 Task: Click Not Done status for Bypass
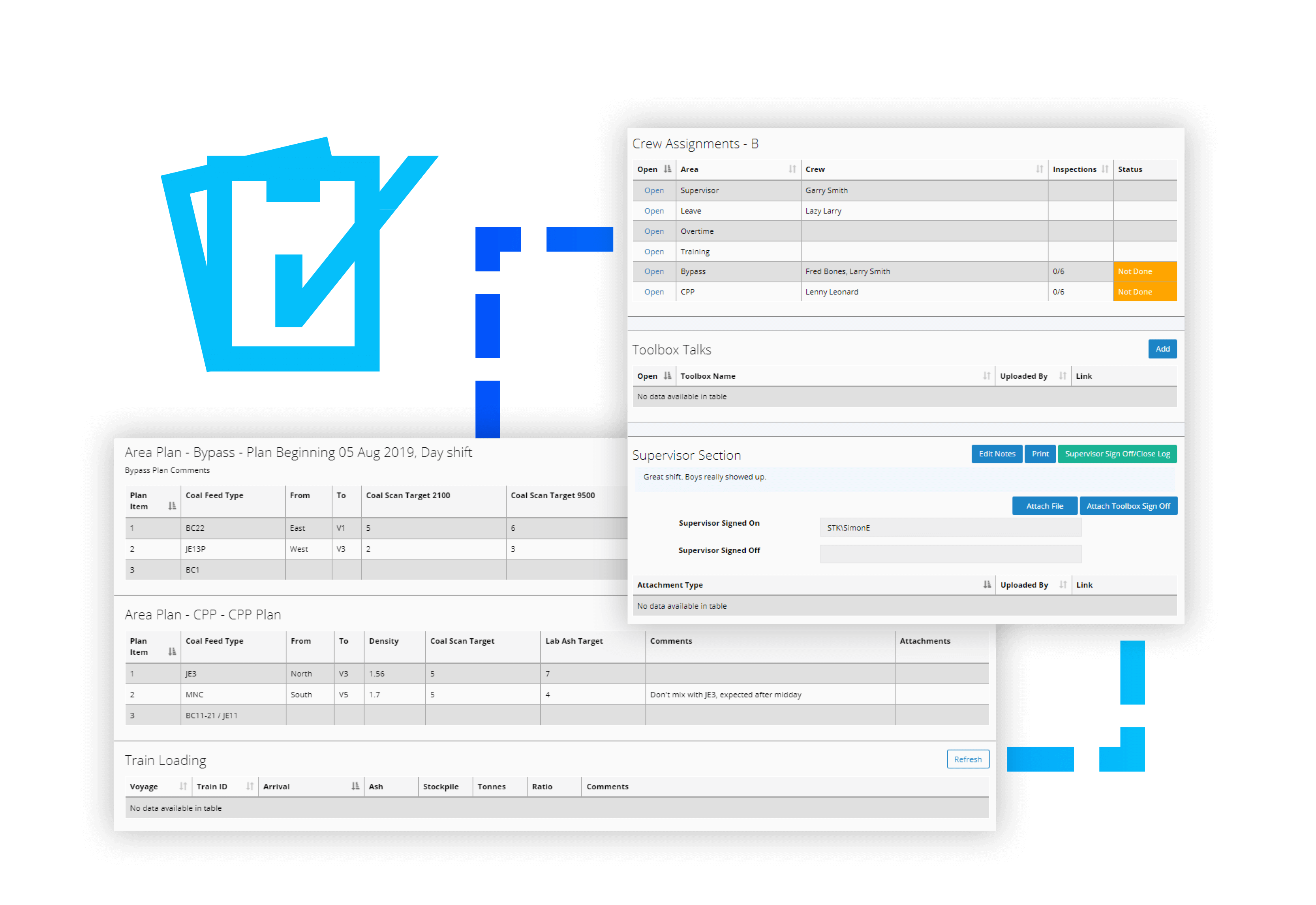click(x=1145, y=272)
